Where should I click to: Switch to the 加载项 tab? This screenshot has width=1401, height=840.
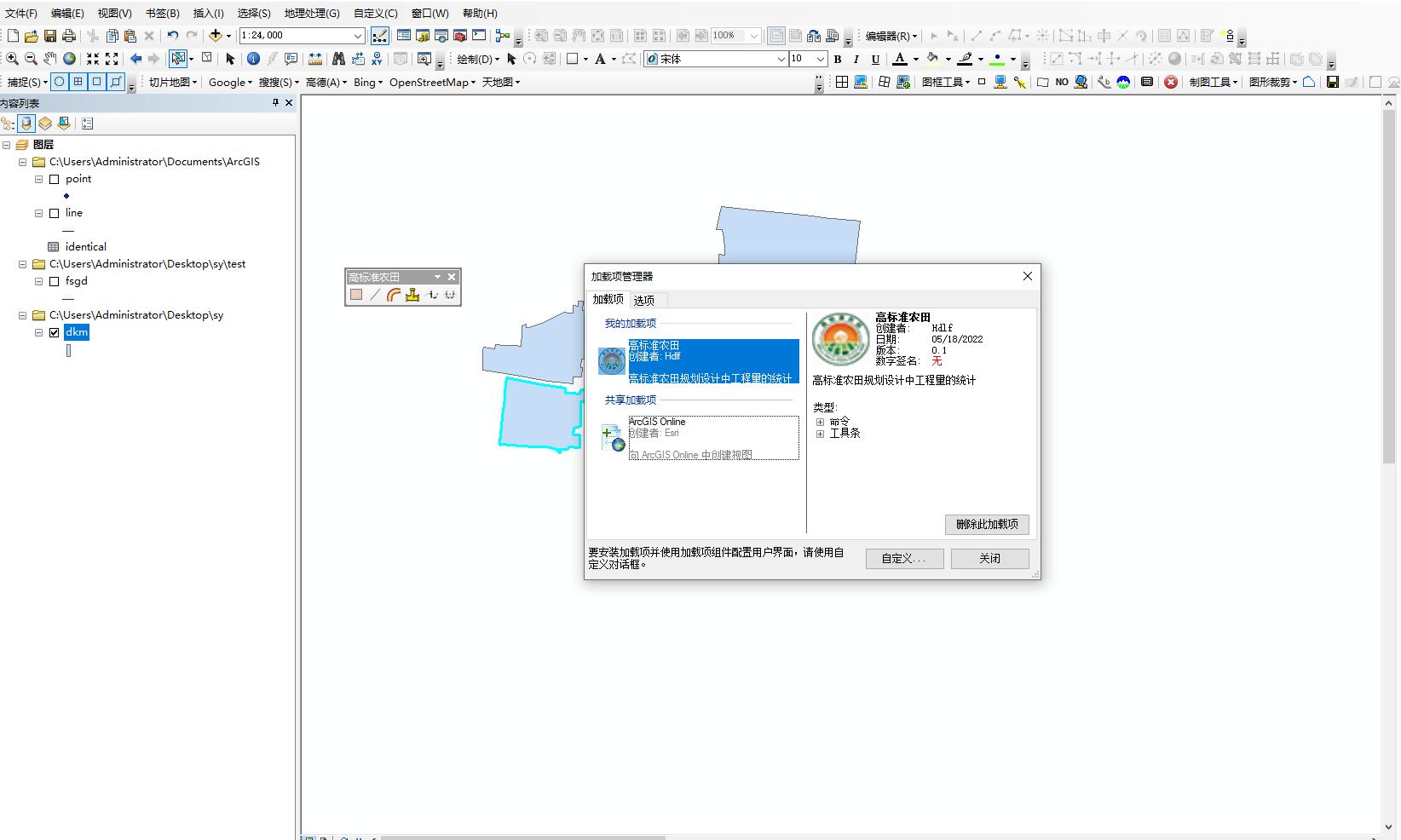(x=608, y=299)
